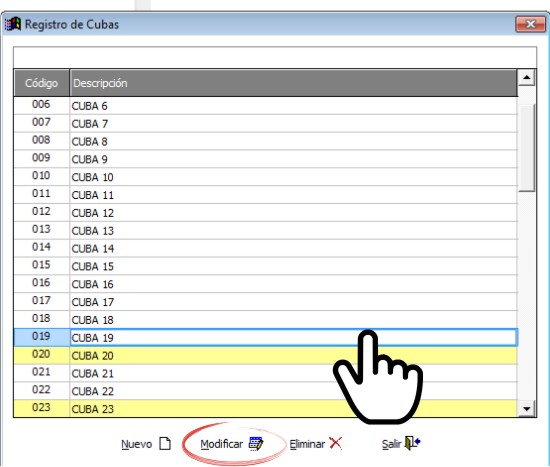550x467 pixels.
Task: Click the CUBA 19 description cell
Action: [x=294, y=338]
